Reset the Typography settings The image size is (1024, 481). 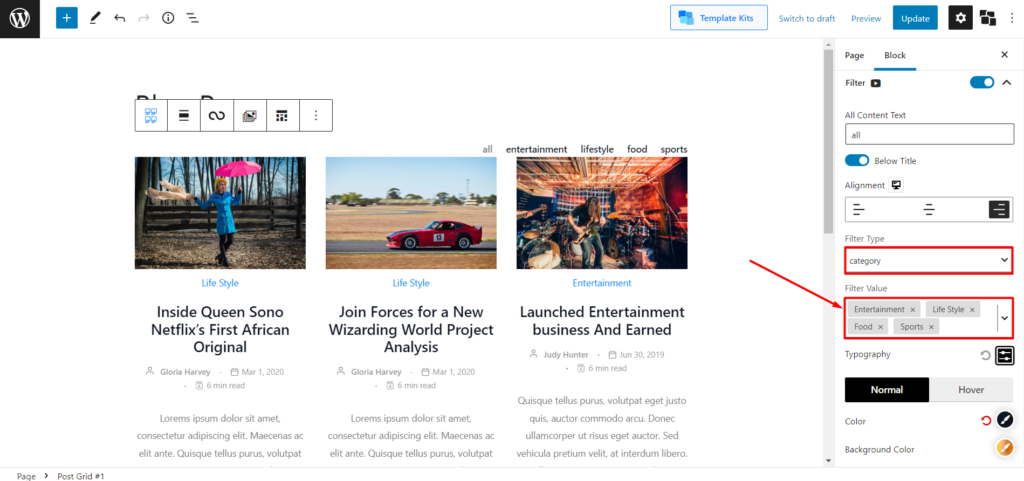(x=985, y=356)
